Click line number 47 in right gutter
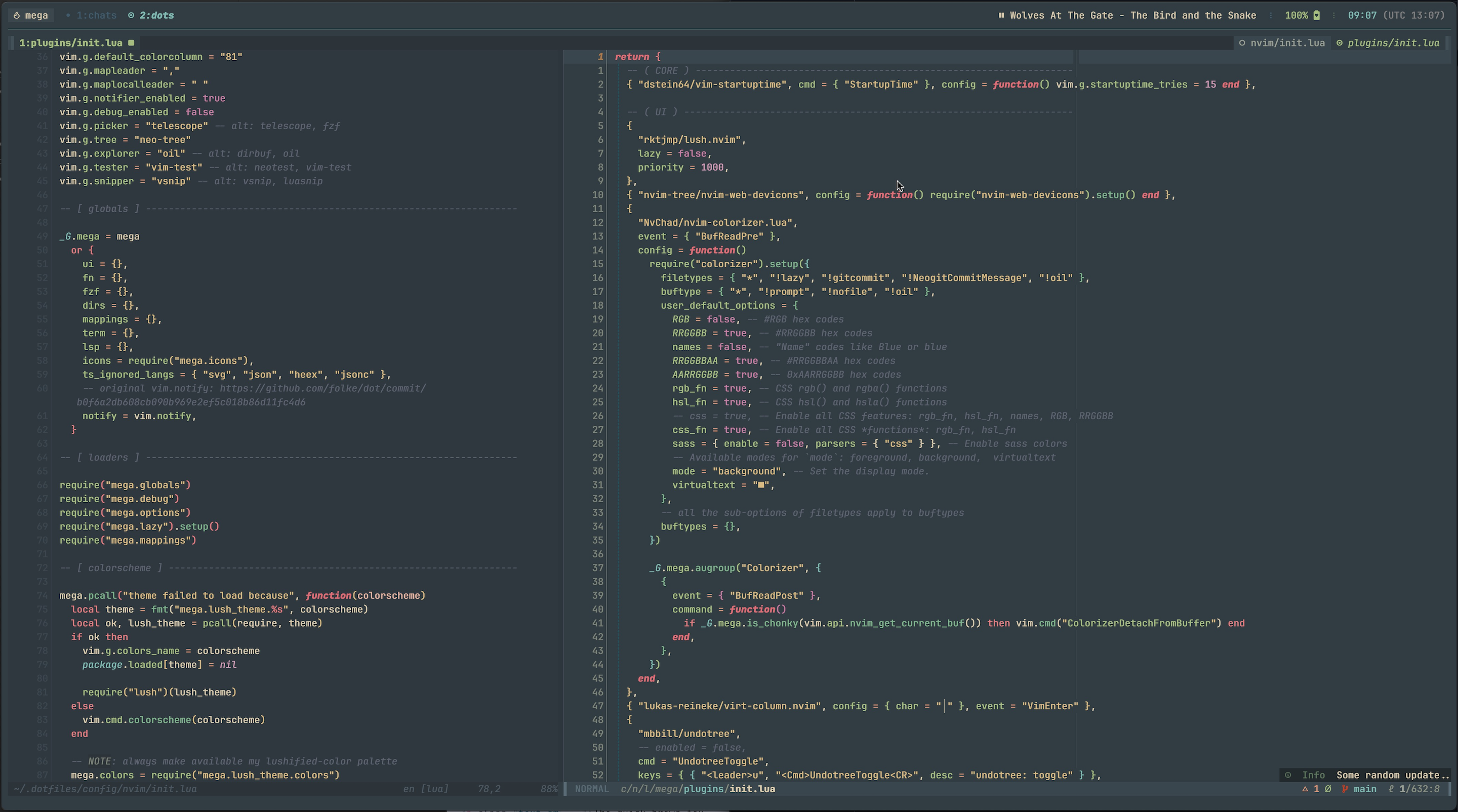This screenshot has width=1458, height=812. point(598,706)
